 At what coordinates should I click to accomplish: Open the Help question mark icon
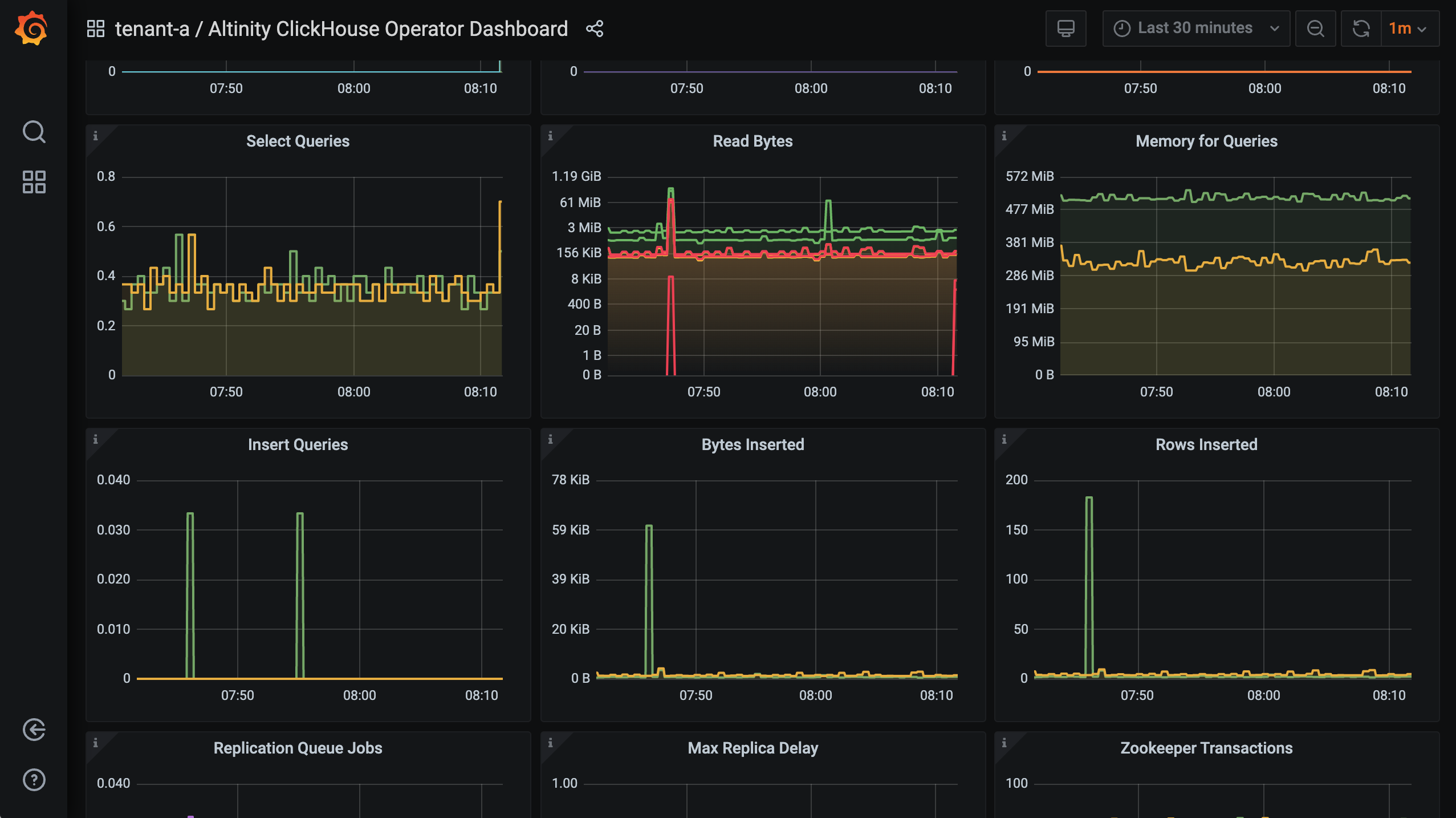coord(34,780)
